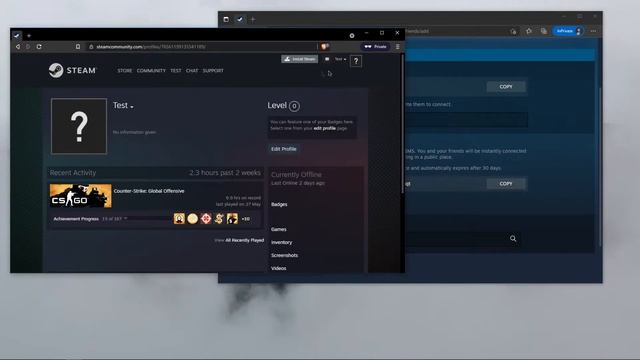The width and height of the screenshot is (640, 360).
Task: Open the Videos link in sidebar
Action: [x=278, y=269]
